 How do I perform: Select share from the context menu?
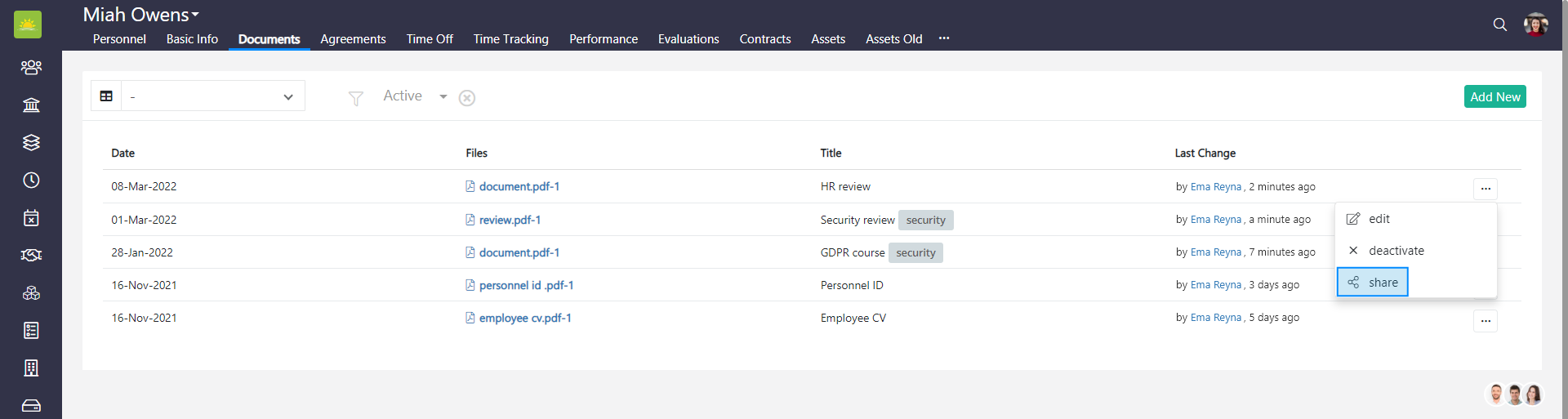tap(1373, 283)
